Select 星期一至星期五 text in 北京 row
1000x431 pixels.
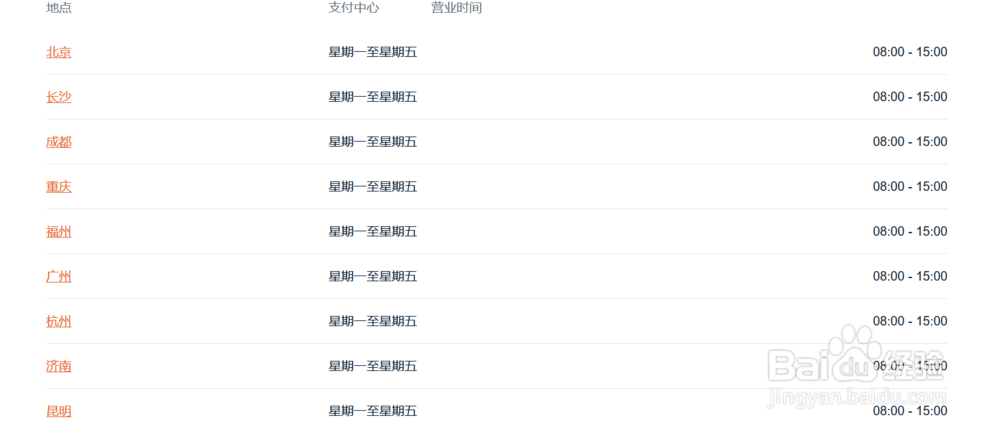click(x=372, y=52)
